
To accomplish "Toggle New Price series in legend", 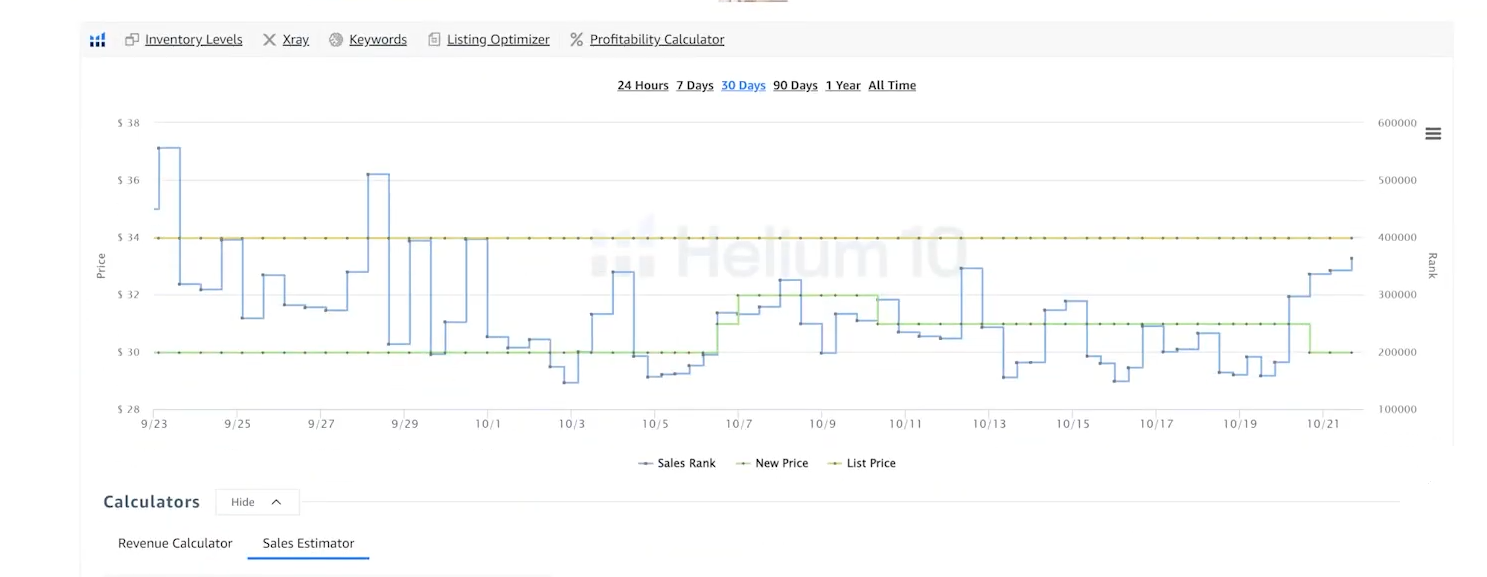I will [772, 464].
